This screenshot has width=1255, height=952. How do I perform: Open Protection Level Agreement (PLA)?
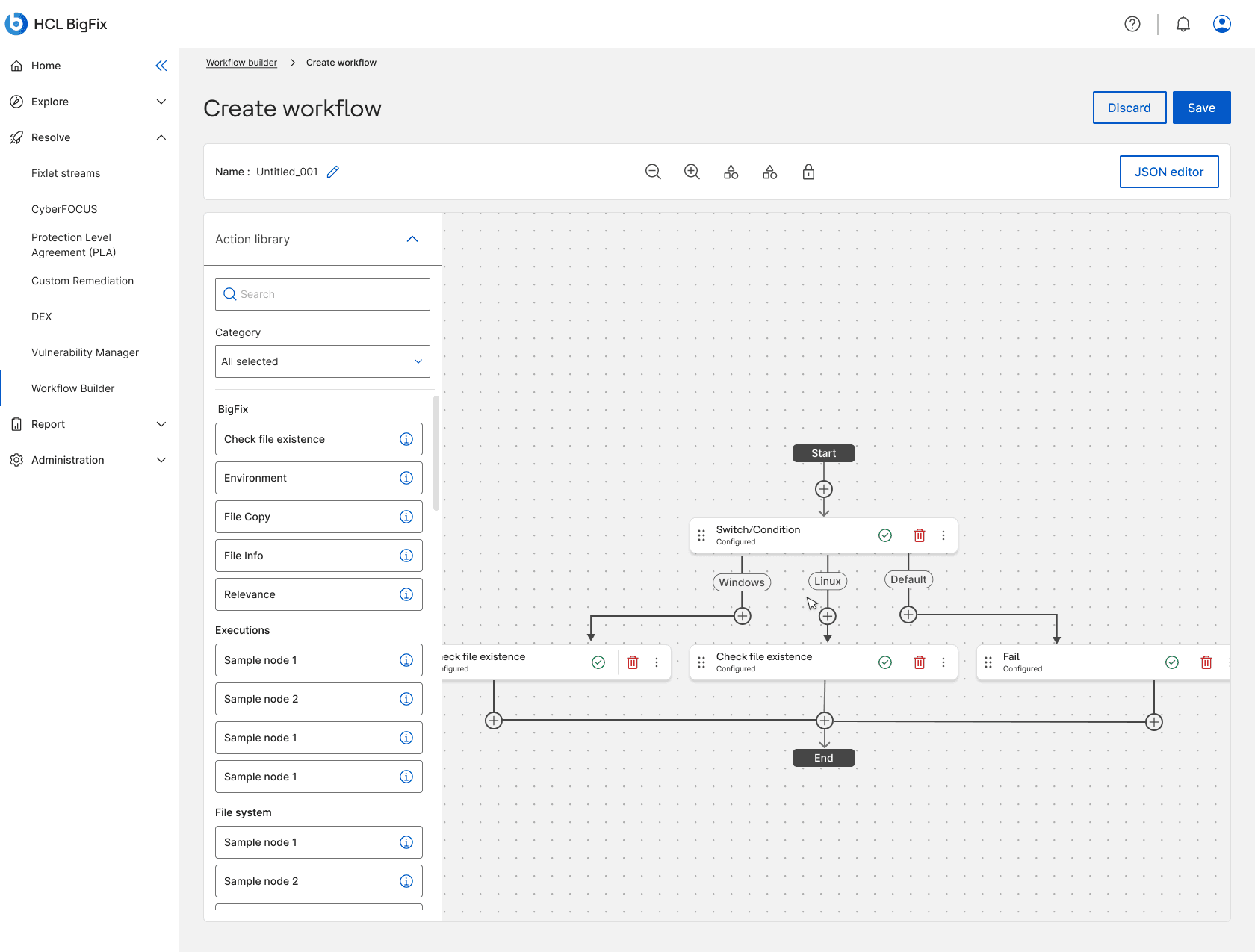point(74,245)
